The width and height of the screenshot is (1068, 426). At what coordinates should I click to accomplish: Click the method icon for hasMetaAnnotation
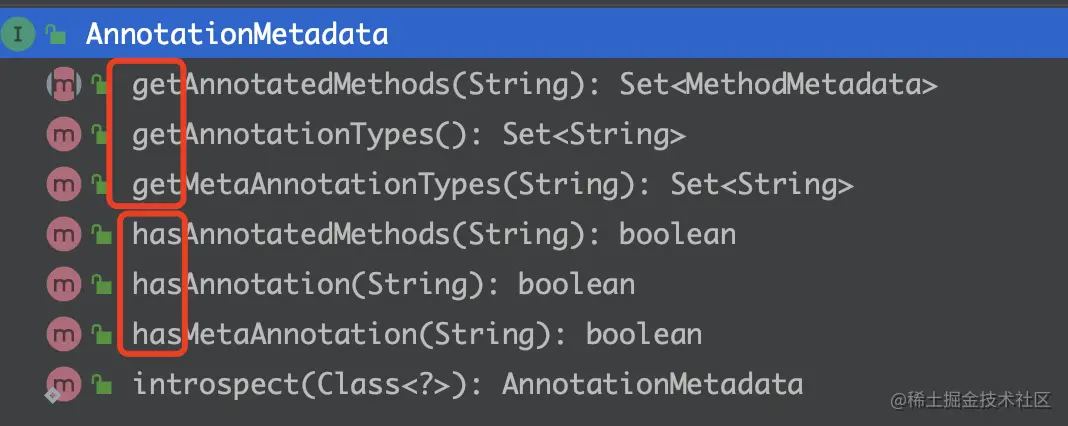pos(64,333)
